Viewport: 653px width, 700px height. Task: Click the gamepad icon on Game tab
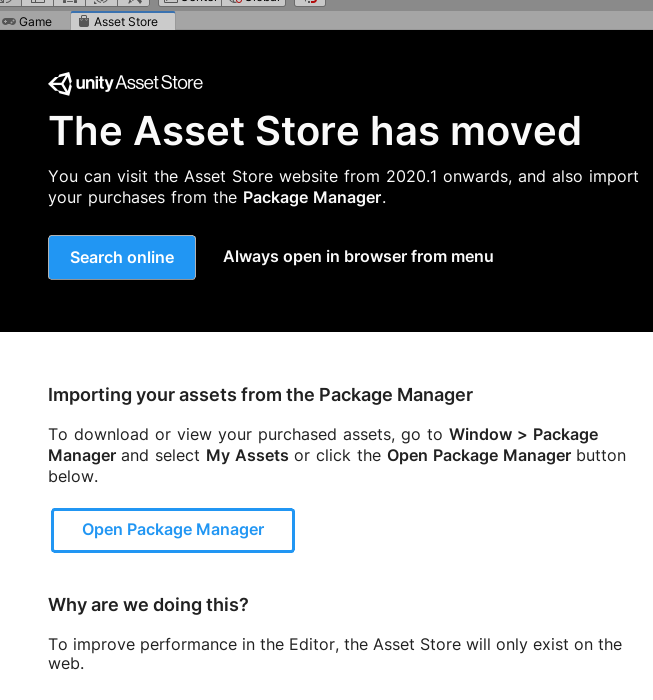[9, 21]
